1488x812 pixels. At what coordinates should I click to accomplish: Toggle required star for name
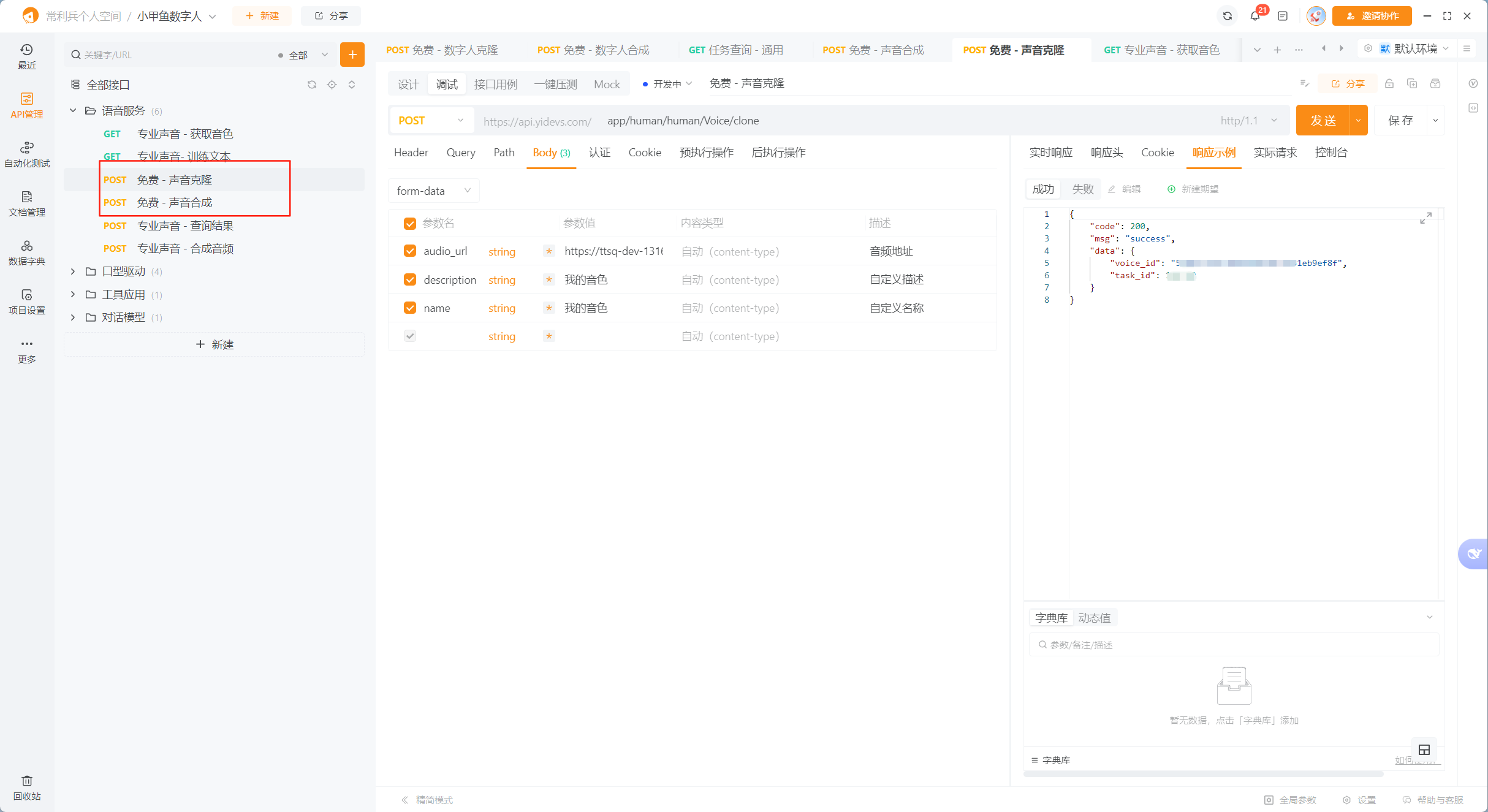[x=549, y=308]
